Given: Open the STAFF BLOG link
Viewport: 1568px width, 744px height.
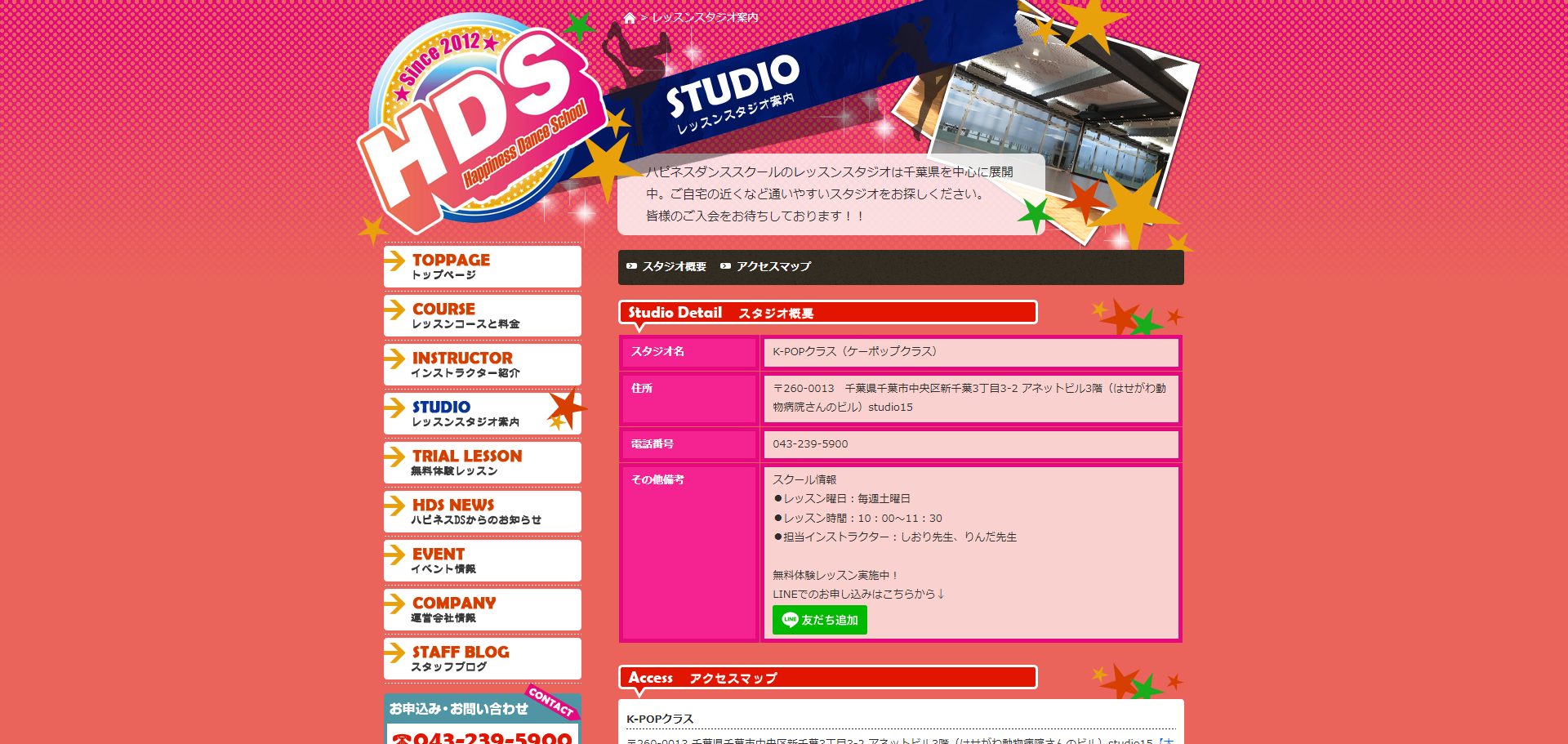Looking at the screenshot, I should [483, 658].
